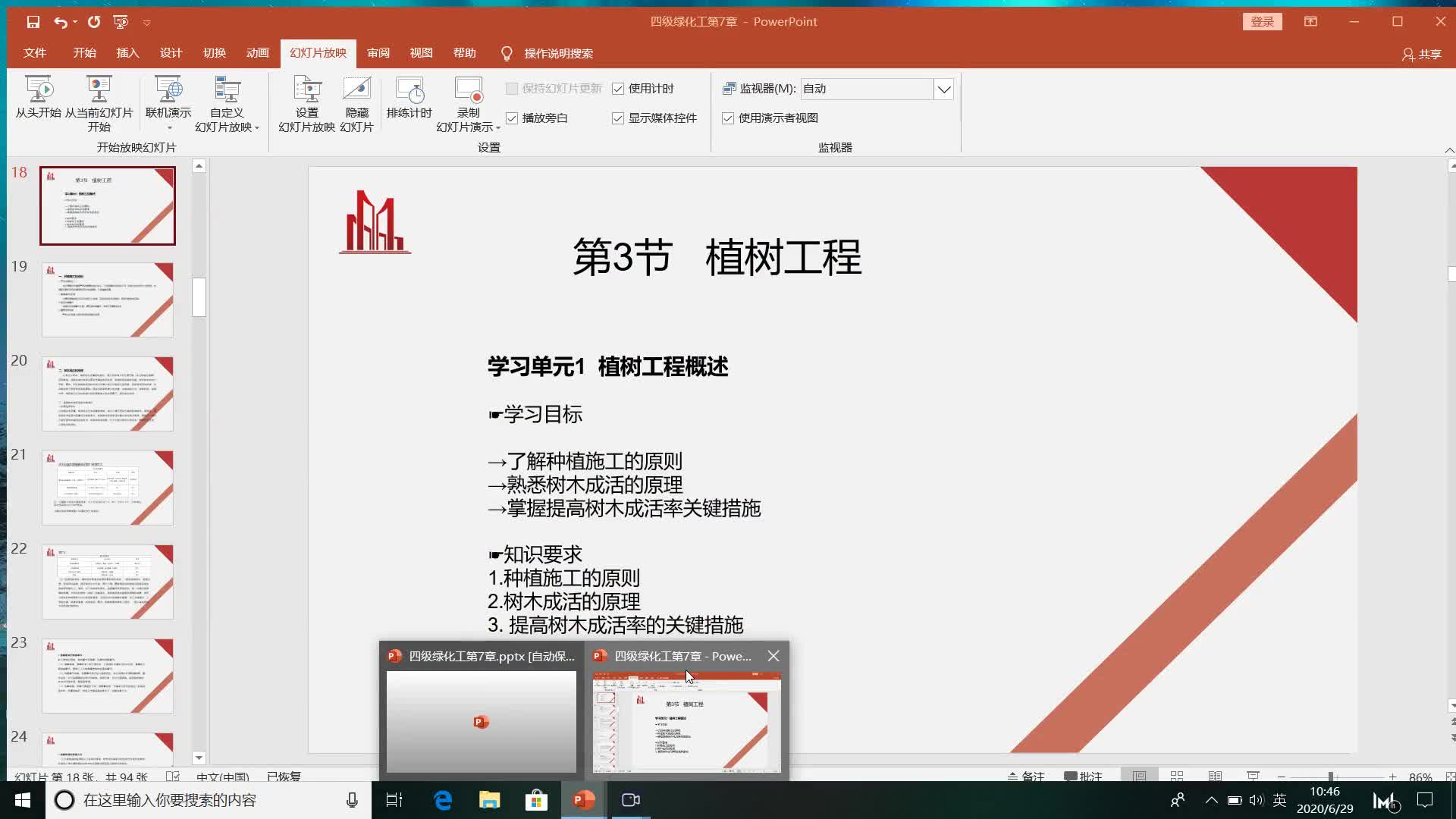The height and width of the screenshot is (819, 1456).
Task: Switch to the Design tab
Action: 171,53
